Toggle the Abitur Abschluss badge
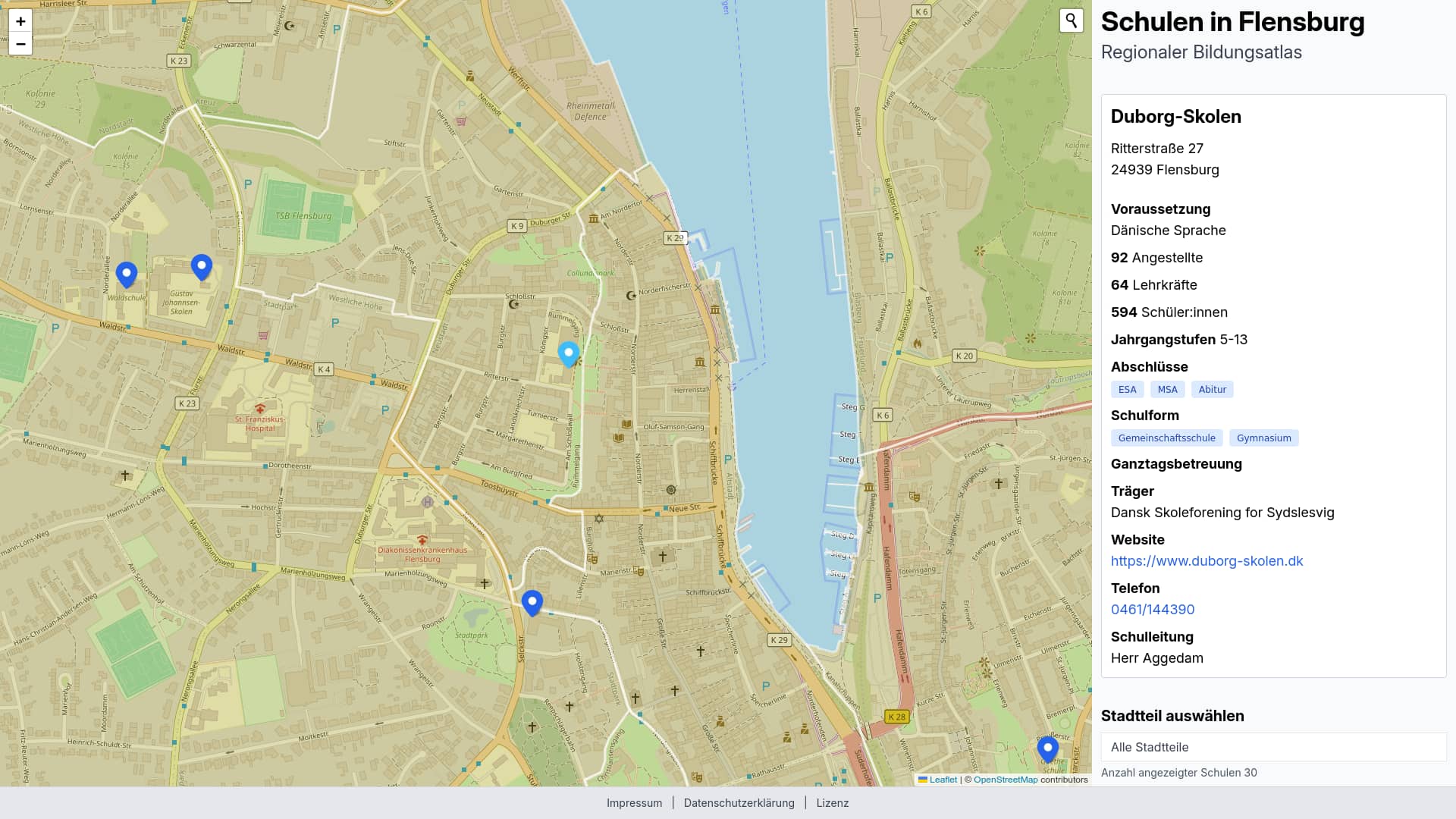 [1212, 389]
